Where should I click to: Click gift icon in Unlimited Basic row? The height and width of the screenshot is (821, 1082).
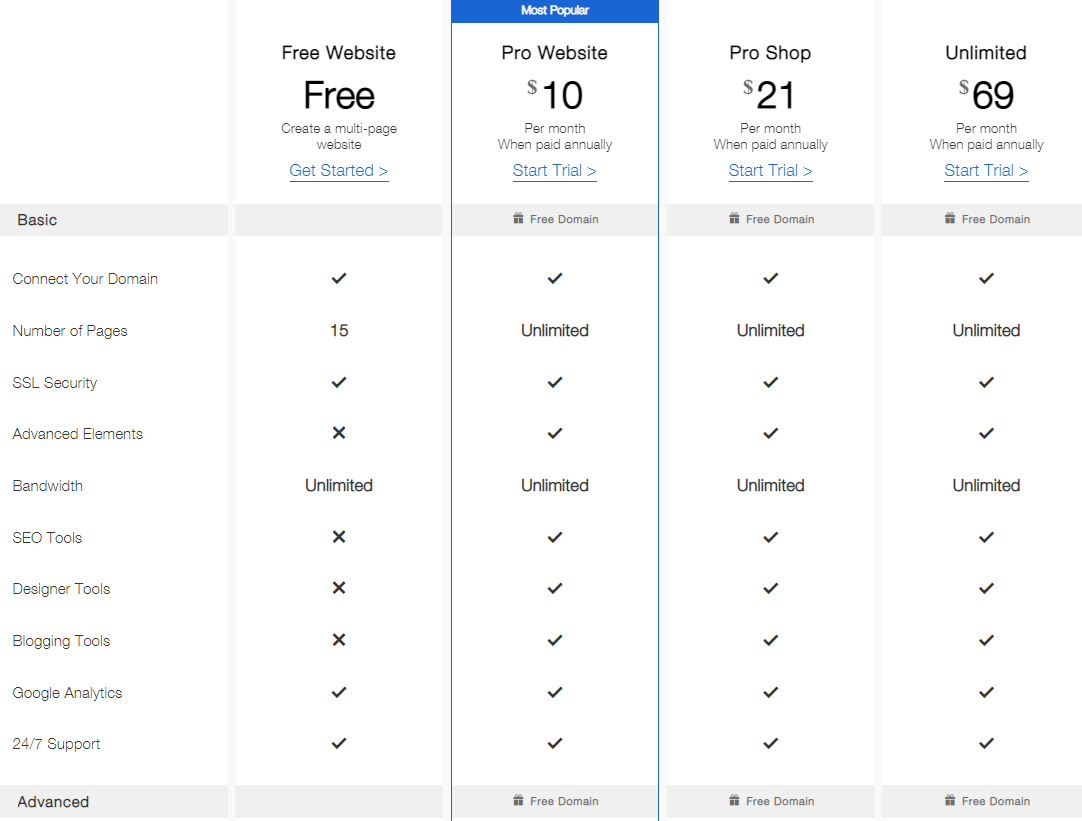950,219
